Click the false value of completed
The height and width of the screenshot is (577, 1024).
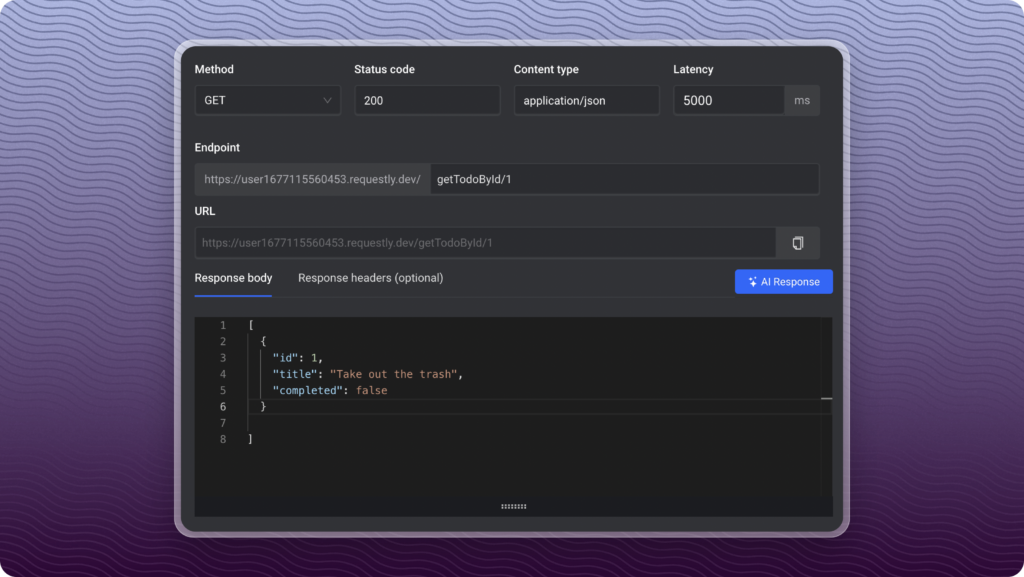tap(372, 390)
